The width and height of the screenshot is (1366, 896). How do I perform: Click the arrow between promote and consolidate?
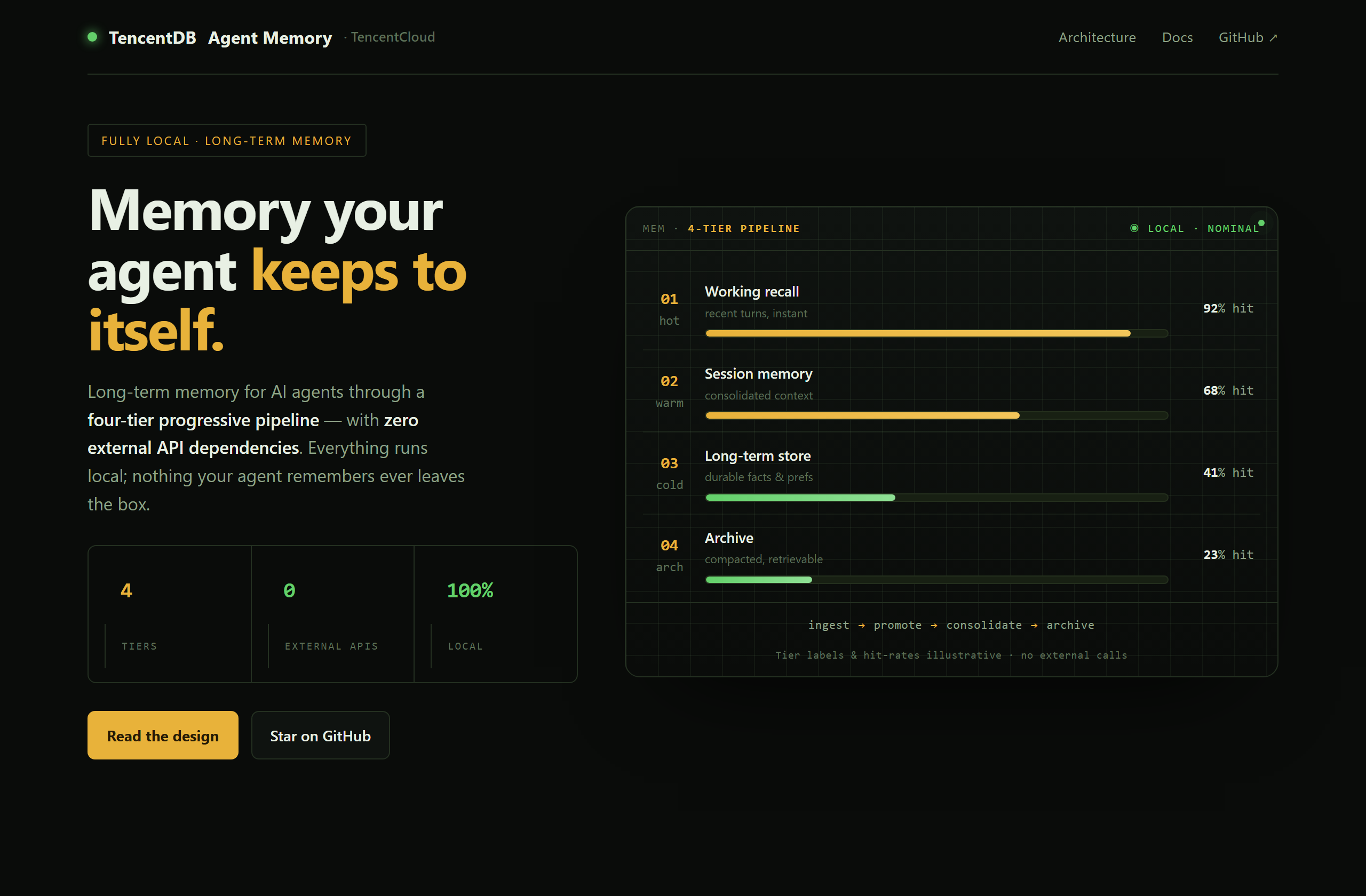[x=934, y=625]
